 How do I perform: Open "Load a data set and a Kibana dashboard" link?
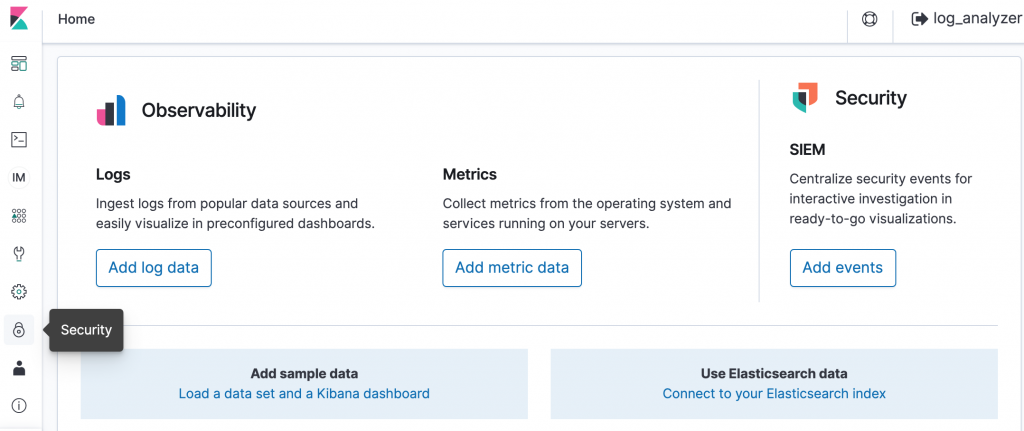click(x=304, y=394)
